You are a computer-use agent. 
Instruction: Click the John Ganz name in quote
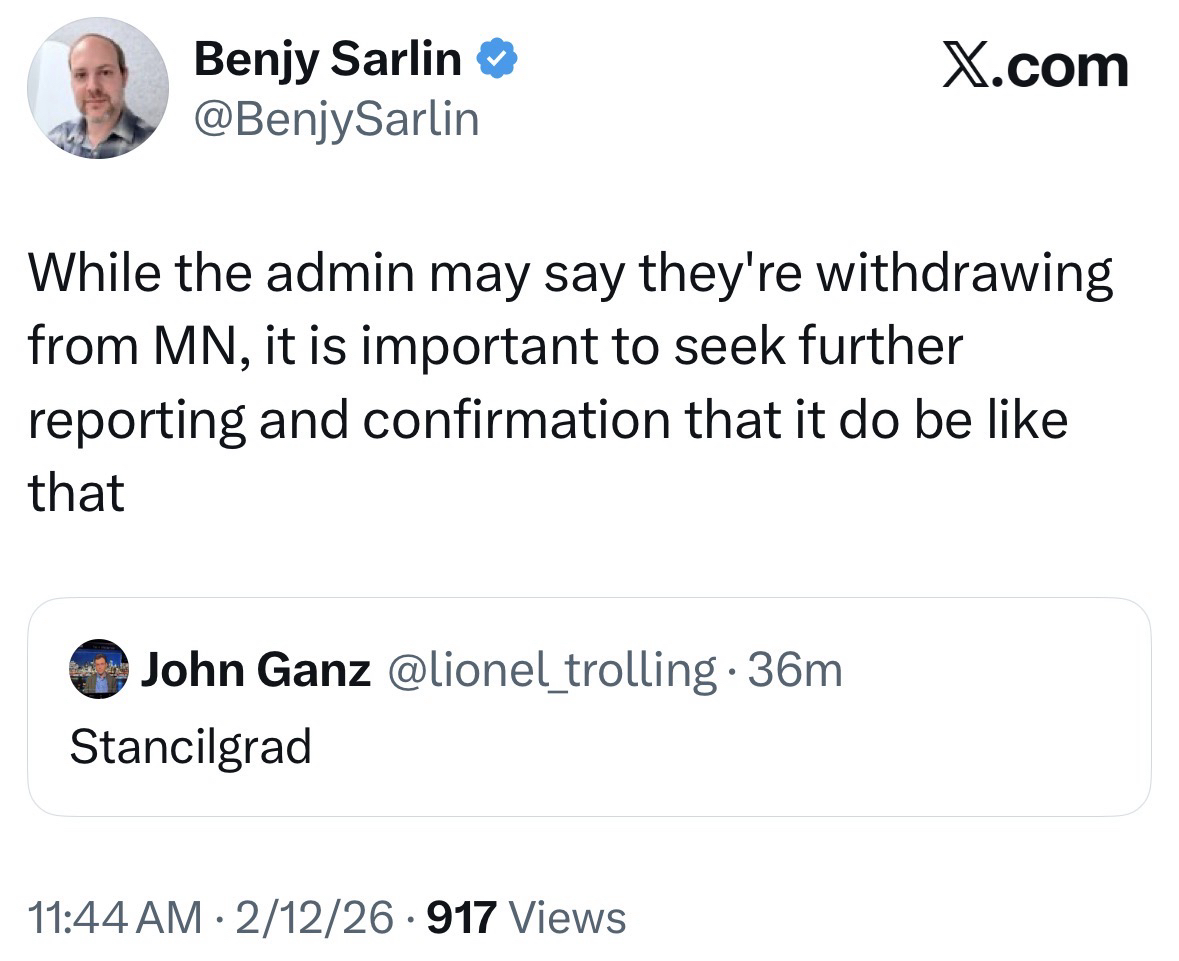click(x=255, y=669)
